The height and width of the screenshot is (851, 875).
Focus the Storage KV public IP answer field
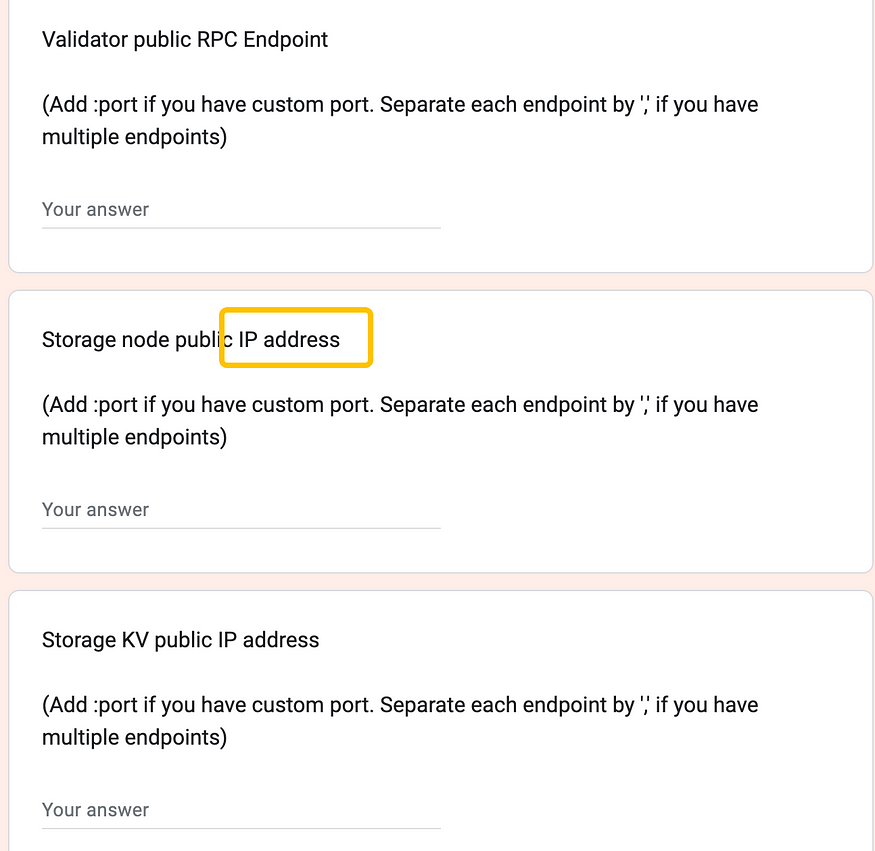[241, 810]
